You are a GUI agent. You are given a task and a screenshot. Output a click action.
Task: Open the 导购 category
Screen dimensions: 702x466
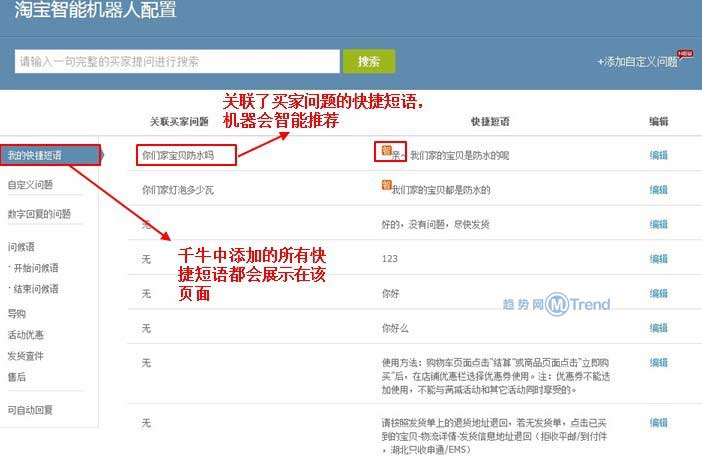[x=17, y=313]
